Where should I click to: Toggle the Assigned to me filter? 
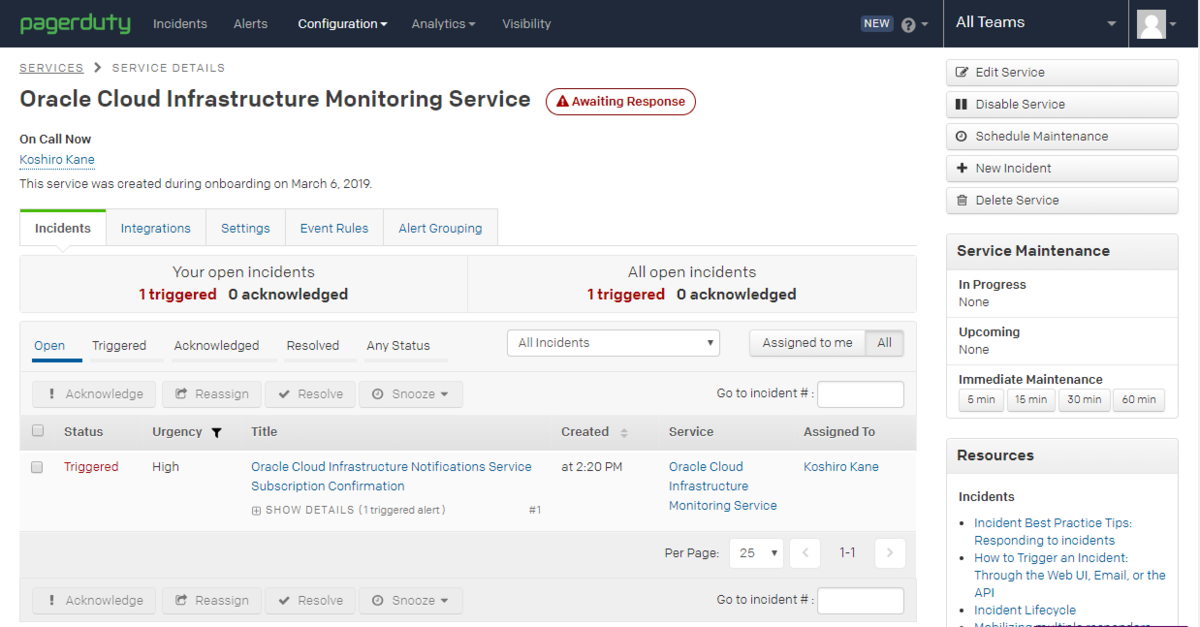point(807,343)
